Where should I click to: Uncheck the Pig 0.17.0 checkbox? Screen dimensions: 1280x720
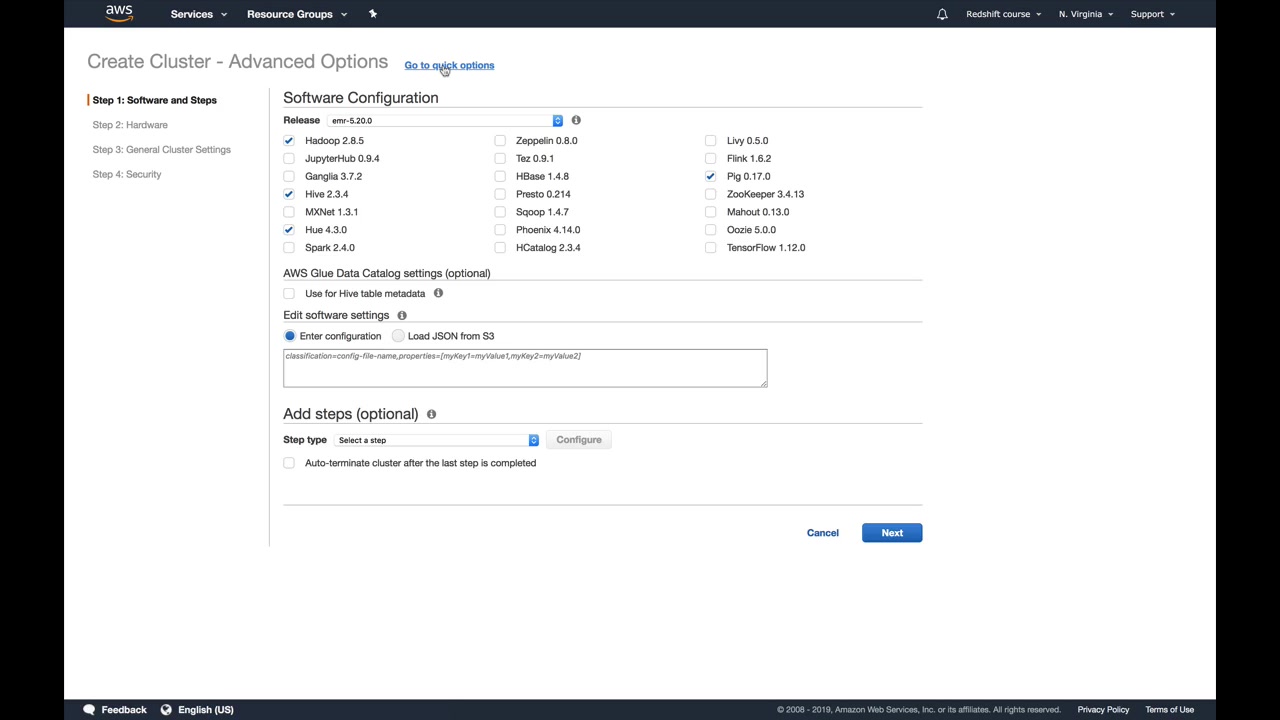point(711,177)
